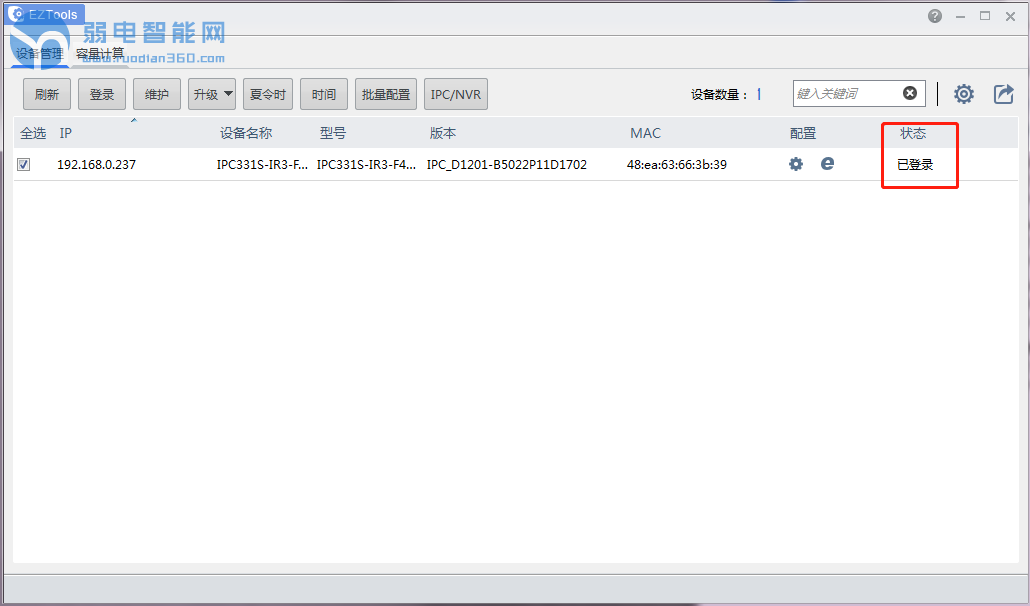Expand the 升级 upgrade dropdown
Screen dimensions: 1030x606
coord(212,95)
